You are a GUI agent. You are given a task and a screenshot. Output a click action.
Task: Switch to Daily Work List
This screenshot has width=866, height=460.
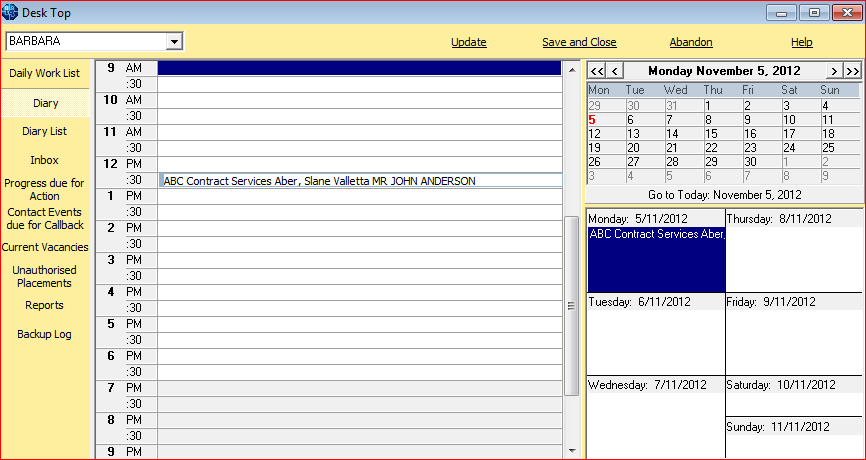point(45,73)
